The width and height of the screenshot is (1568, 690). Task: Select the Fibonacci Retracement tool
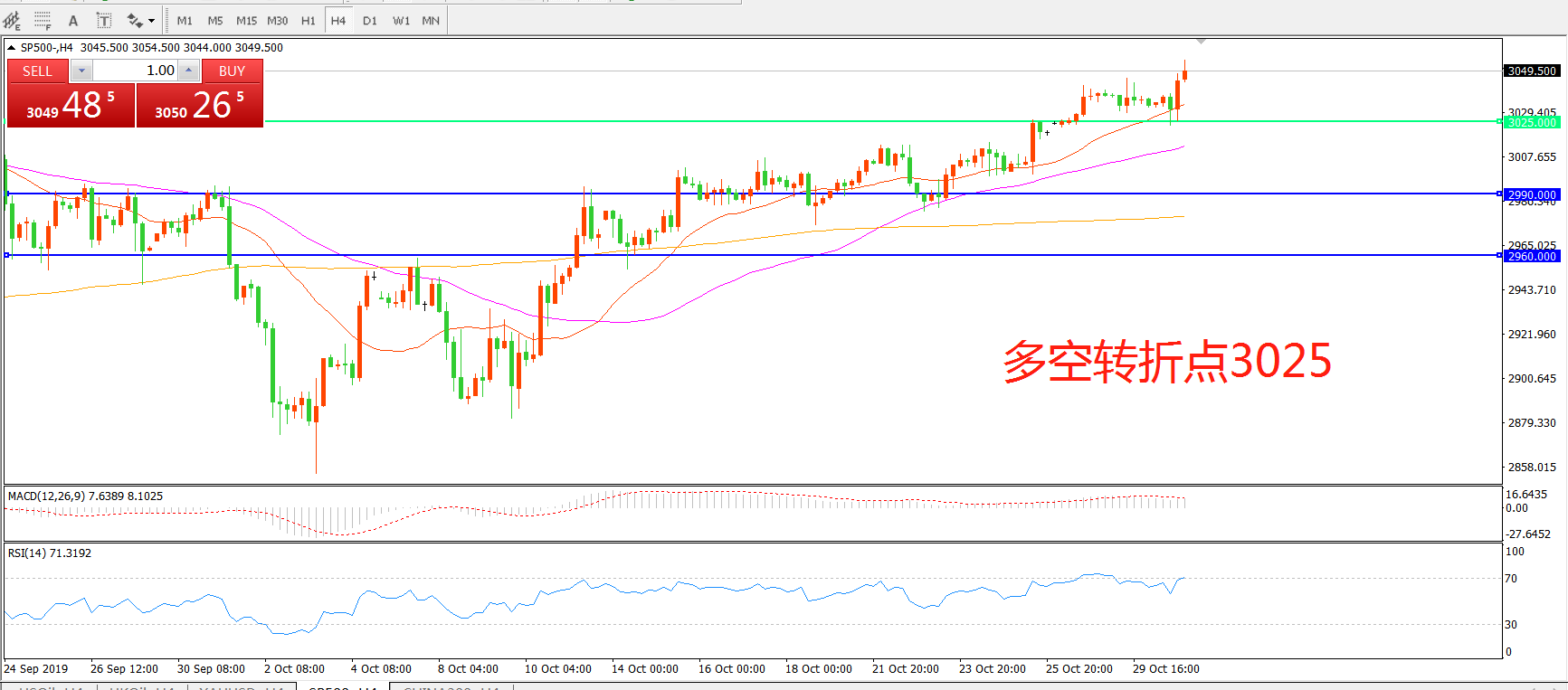tap(43, 20)
